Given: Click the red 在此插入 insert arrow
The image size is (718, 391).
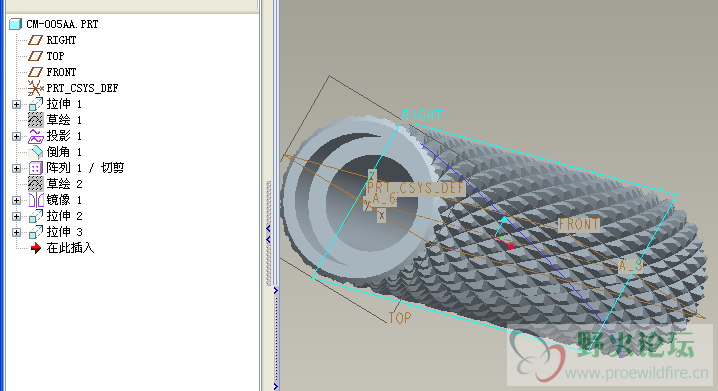Looking at the screenshot, I should point(36,248).
